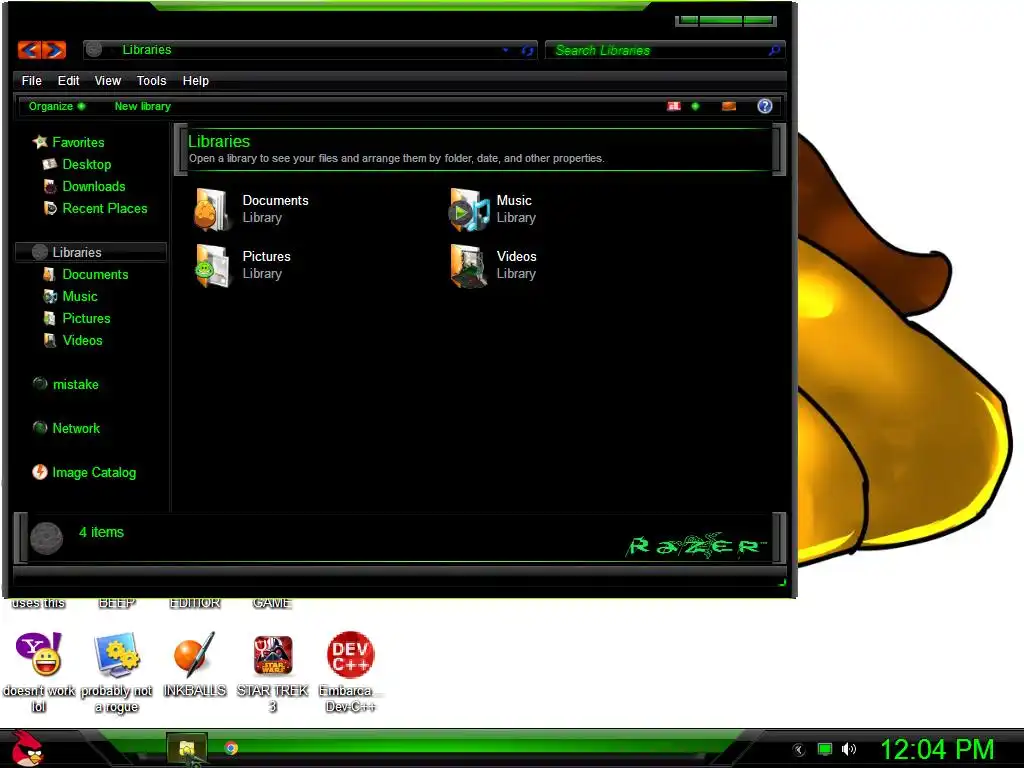The height and width of the screenshot is (768, 1024).
Task: Open the Tools menu
Action: click(x=152, y=80)
